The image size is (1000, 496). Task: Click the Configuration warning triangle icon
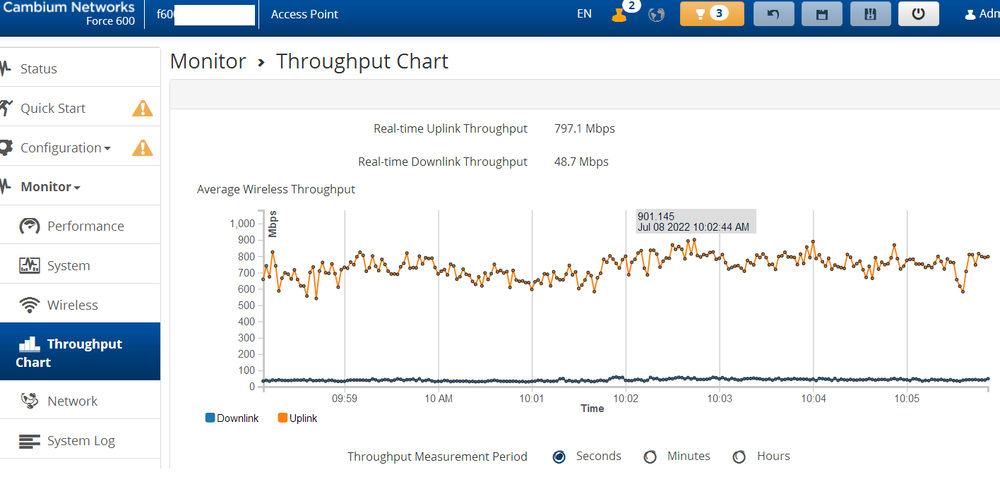pyautogui.click(x=142, y=148)
